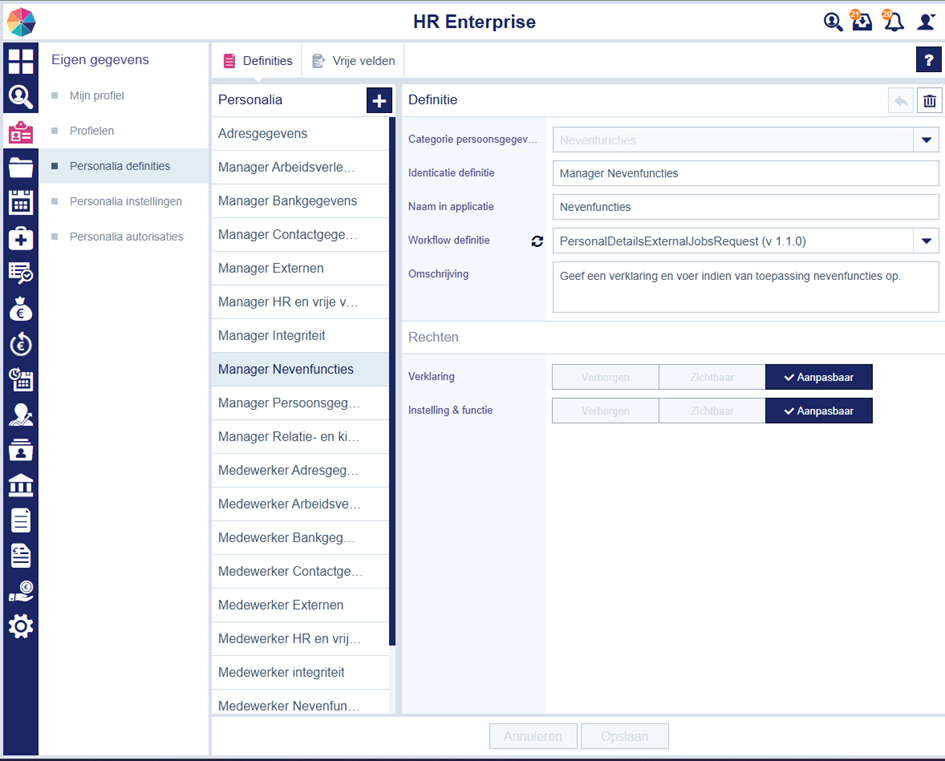Open the euro document sidebar icon

click(20, 556)
